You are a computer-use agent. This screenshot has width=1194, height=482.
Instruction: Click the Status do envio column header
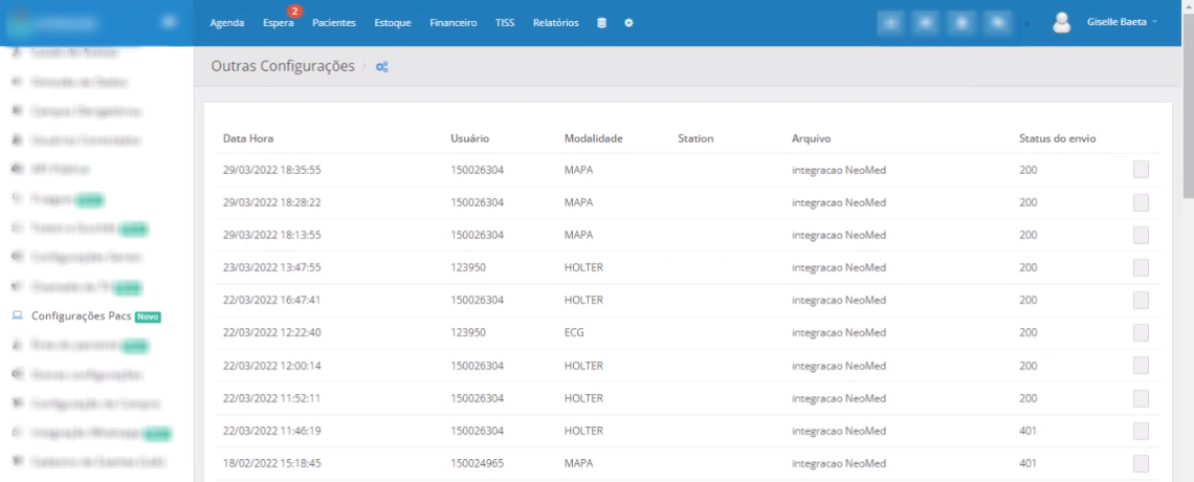click(1058, 139)
